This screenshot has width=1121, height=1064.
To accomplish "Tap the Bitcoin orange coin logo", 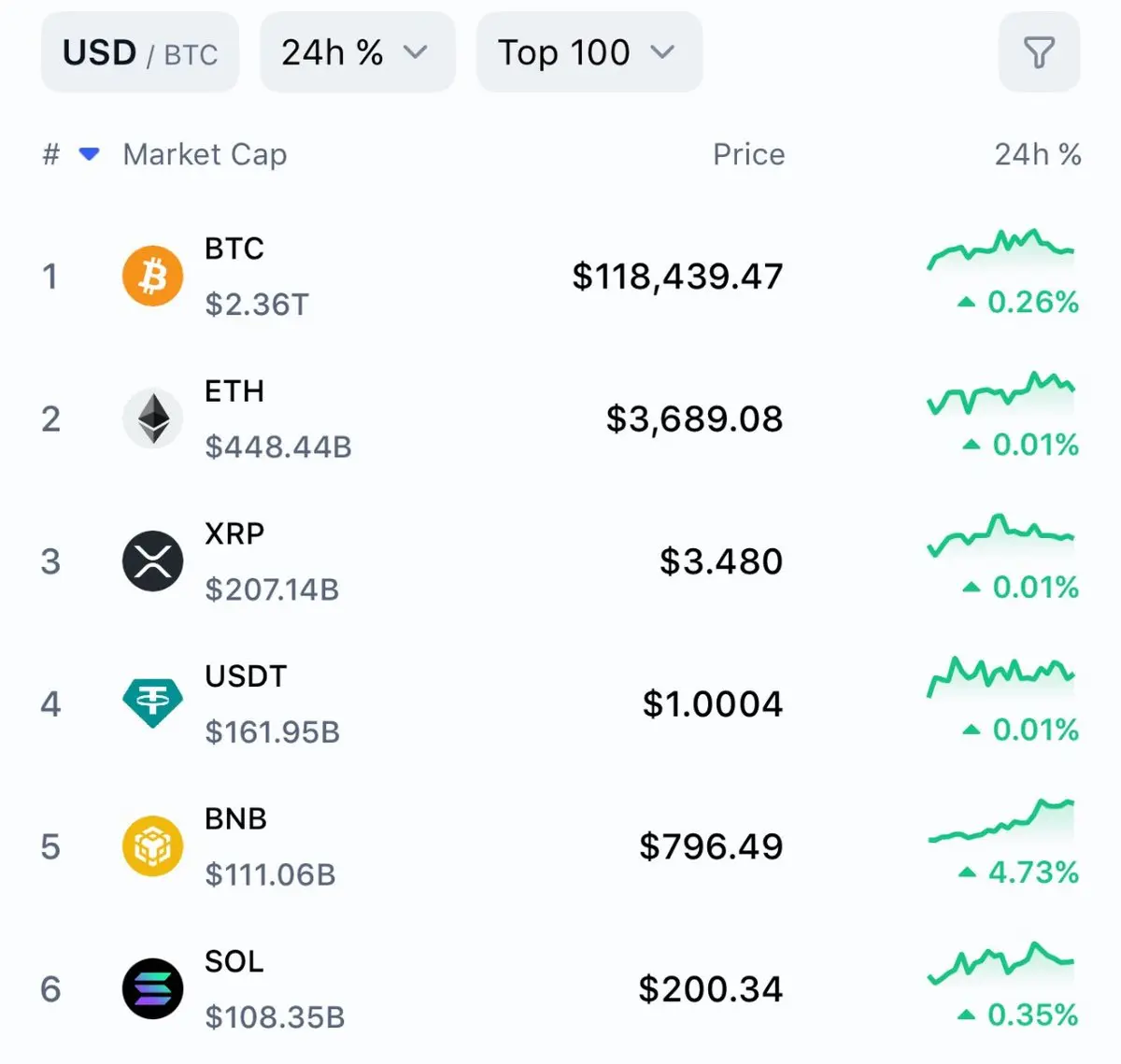I will tap(152, 277).
